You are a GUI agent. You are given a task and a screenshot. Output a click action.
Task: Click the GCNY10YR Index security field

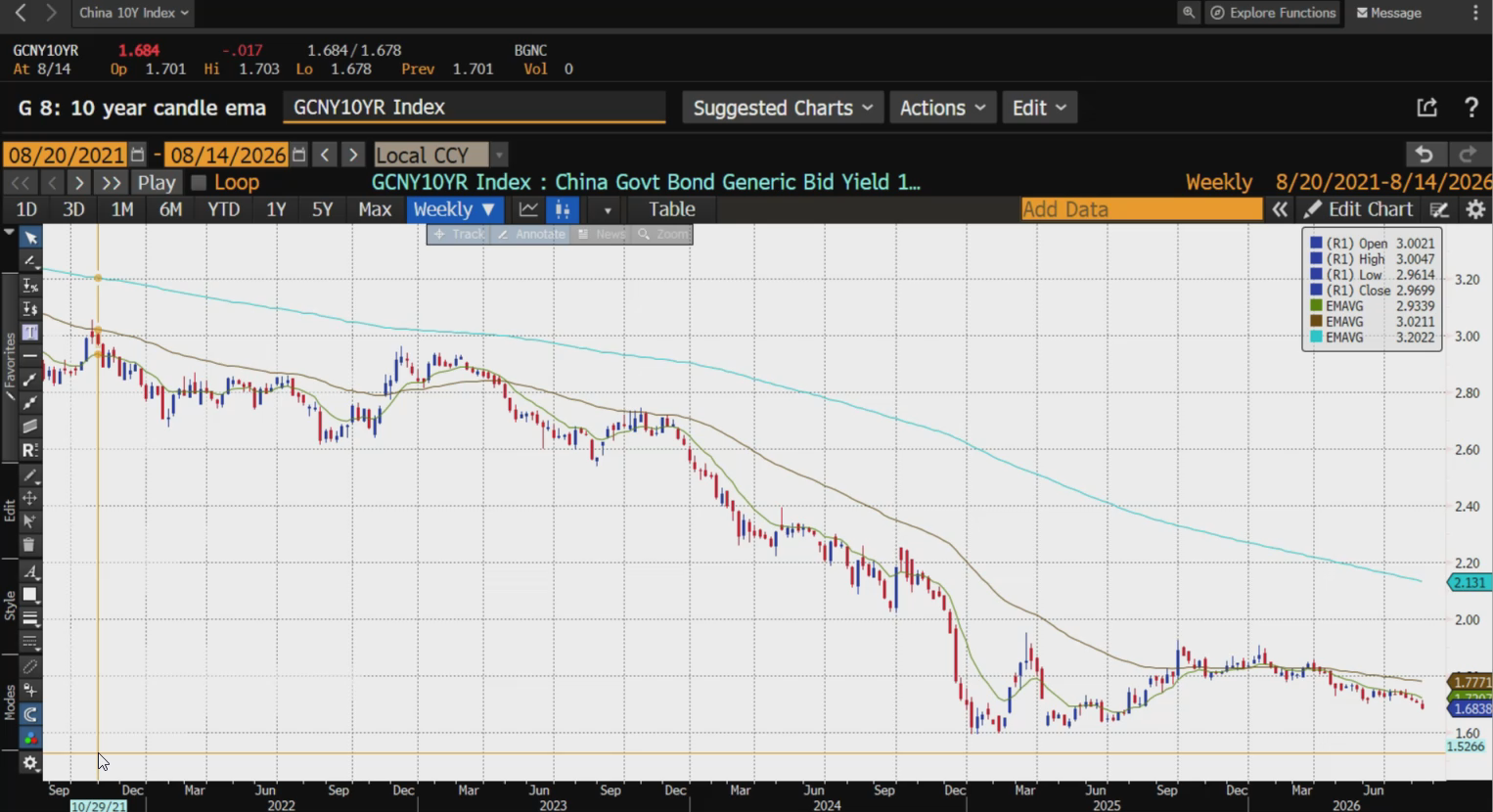[x=475, y=108]
